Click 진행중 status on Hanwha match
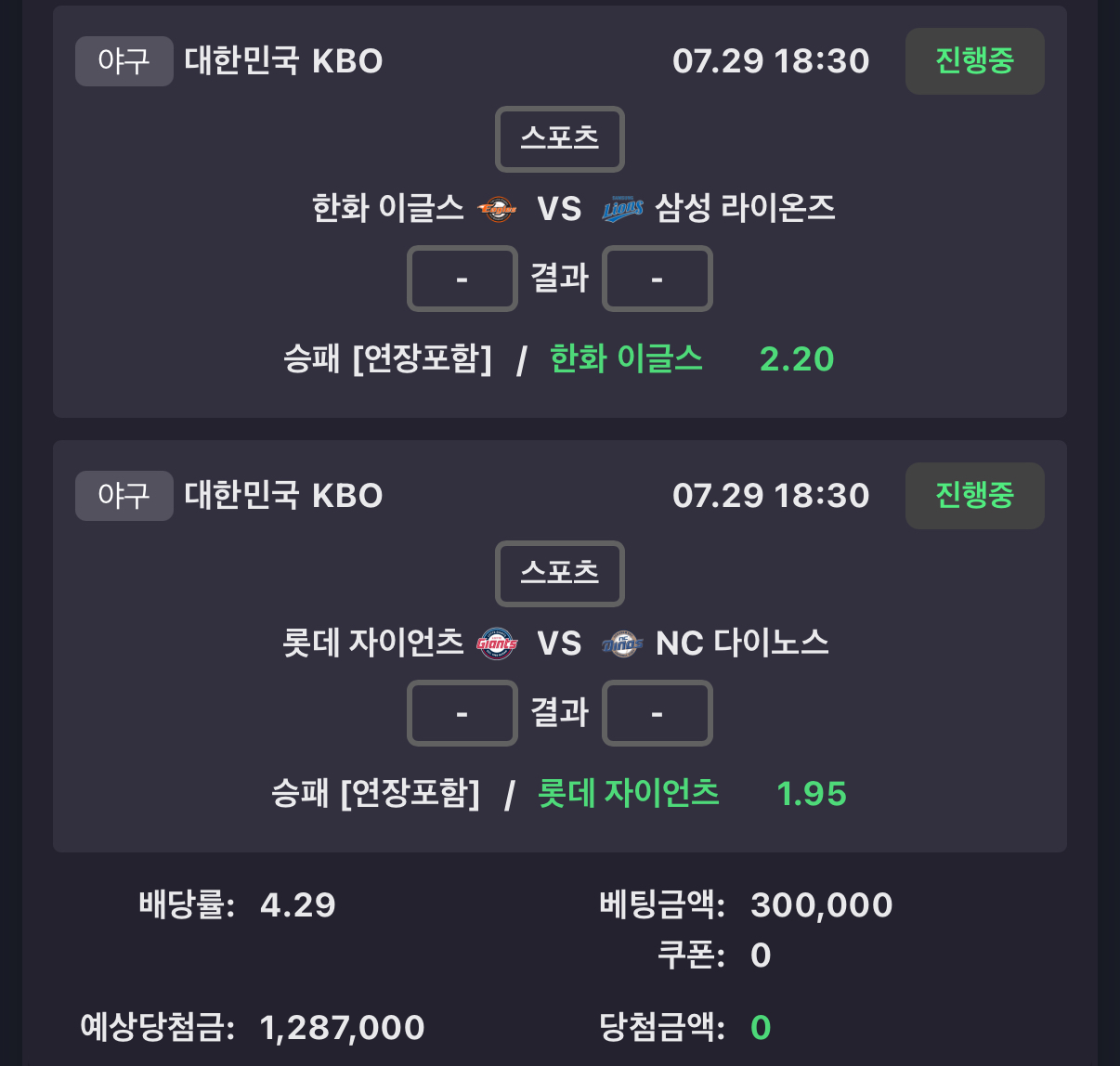The image size is (1120, 1066). 975,61
